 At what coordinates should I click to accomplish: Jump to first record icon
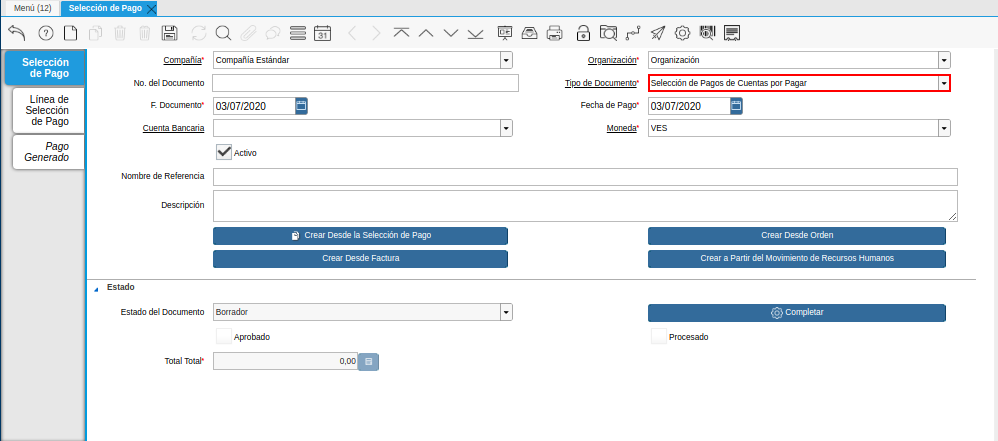401,33
